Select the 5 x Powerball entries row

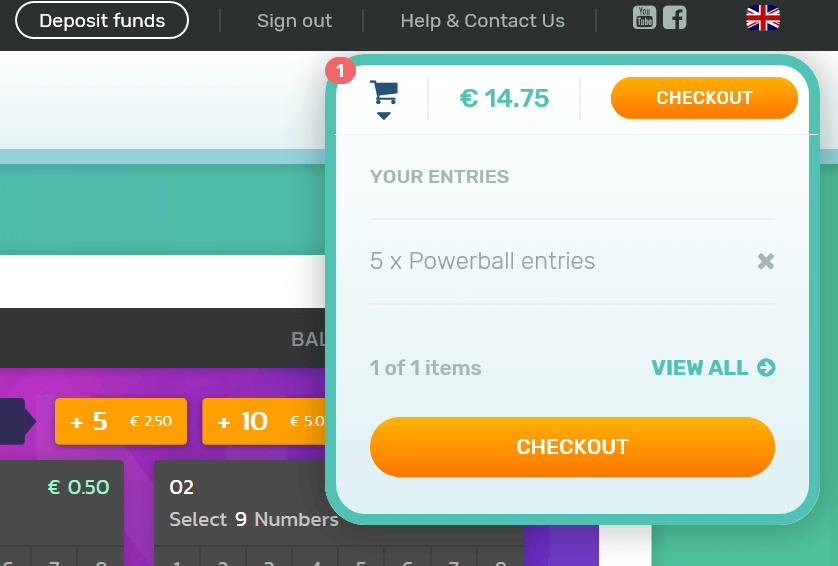(x=572, y=261)
